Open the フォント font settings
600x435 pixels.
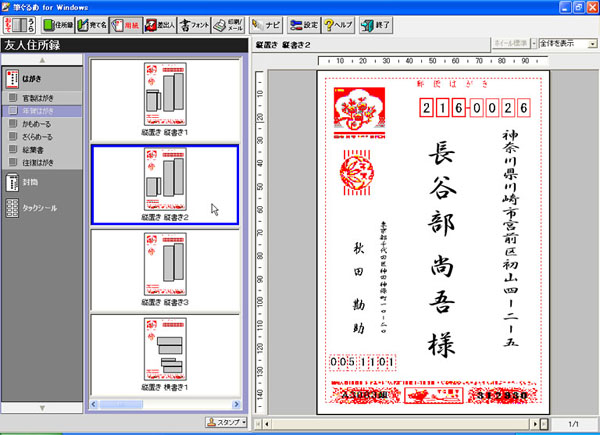click(x=194, y=22)
